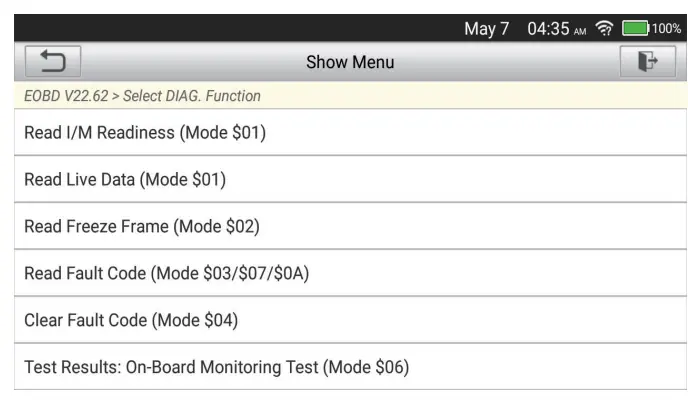
Task: Click the 100% battery percentage
Action: (x=666, y=29)
